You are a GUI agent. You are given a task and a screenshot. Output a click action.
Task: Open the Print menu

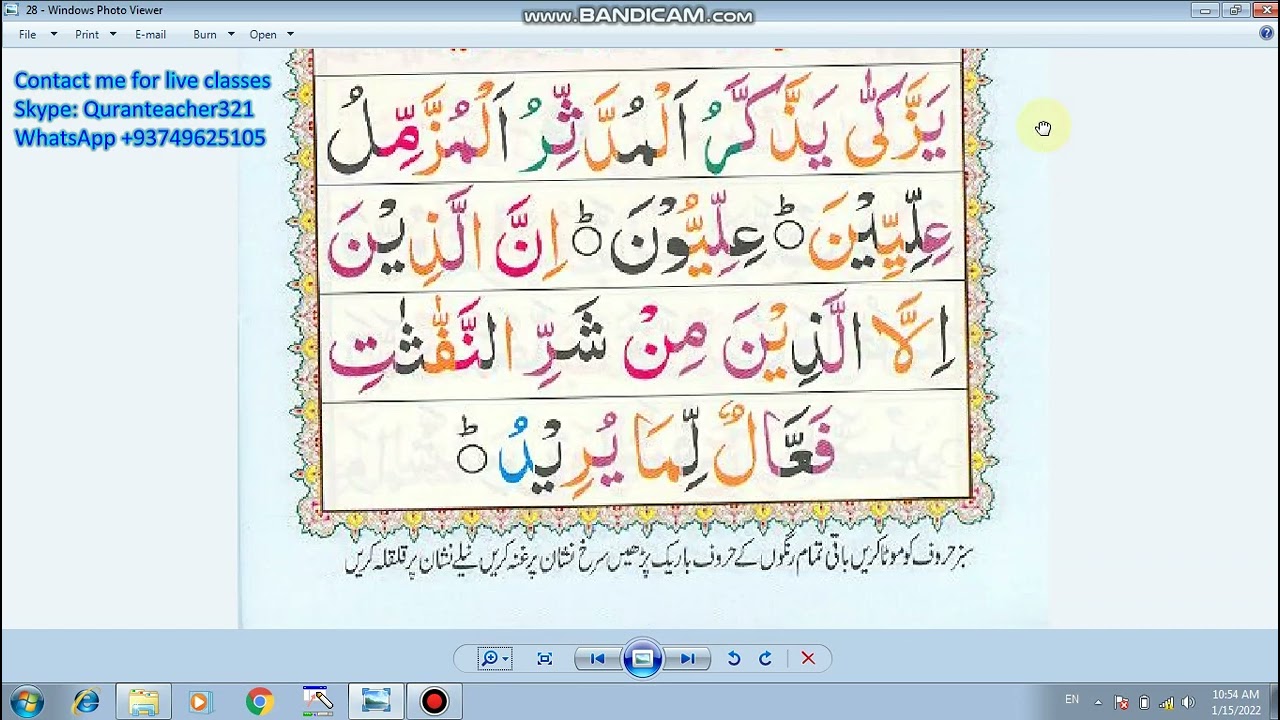click(87, 34)
